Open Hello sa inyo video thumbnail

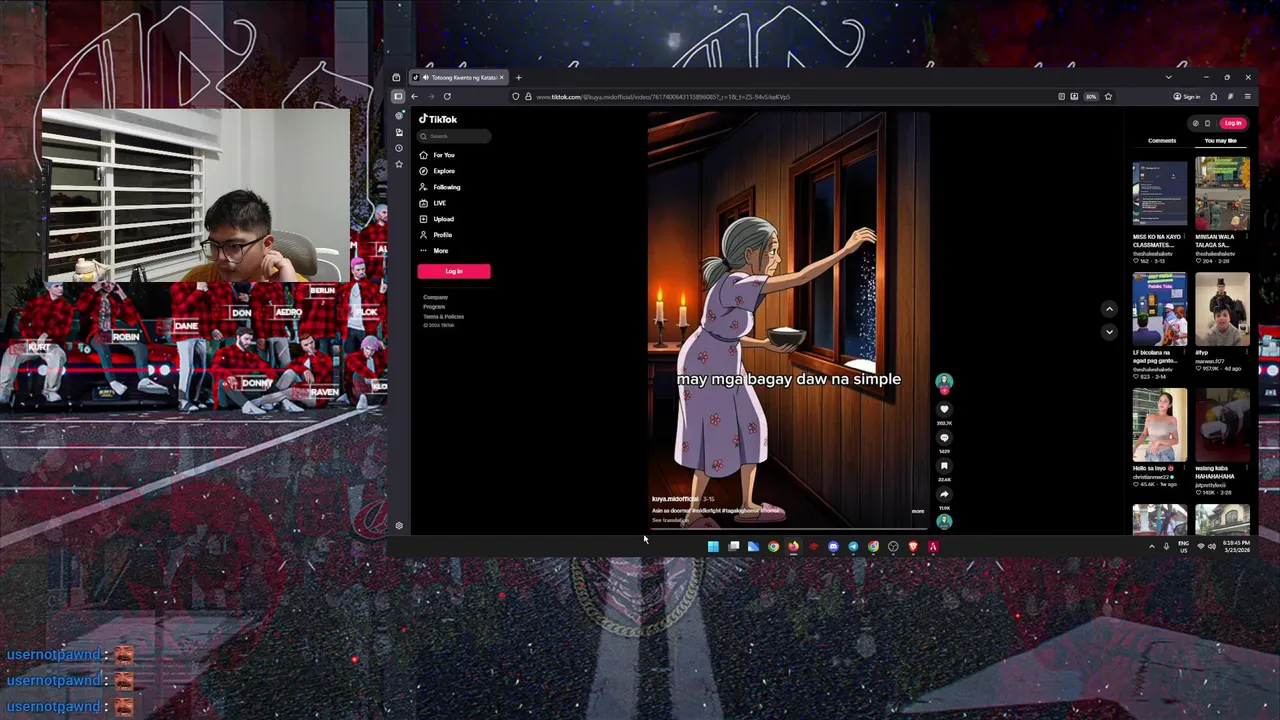pyautogui.click(x=1160, y=425)
